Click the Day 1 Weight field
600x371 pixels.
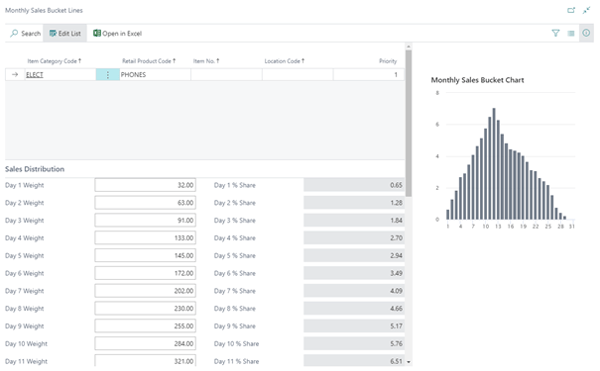(145, 185)
